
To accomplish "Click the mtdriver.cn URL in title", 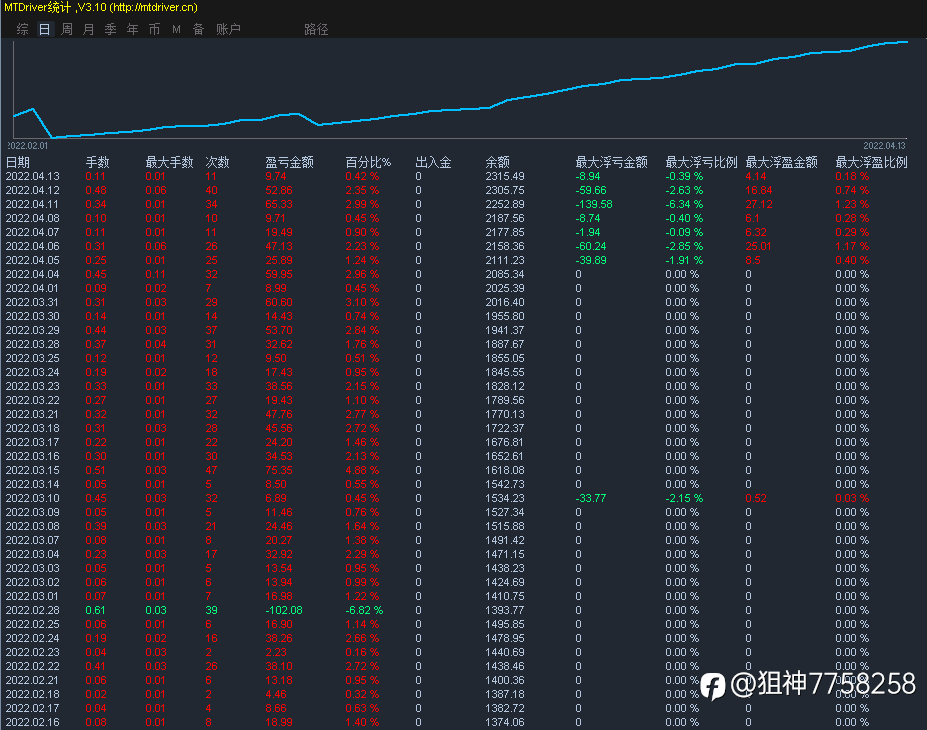I will point(153,7).
